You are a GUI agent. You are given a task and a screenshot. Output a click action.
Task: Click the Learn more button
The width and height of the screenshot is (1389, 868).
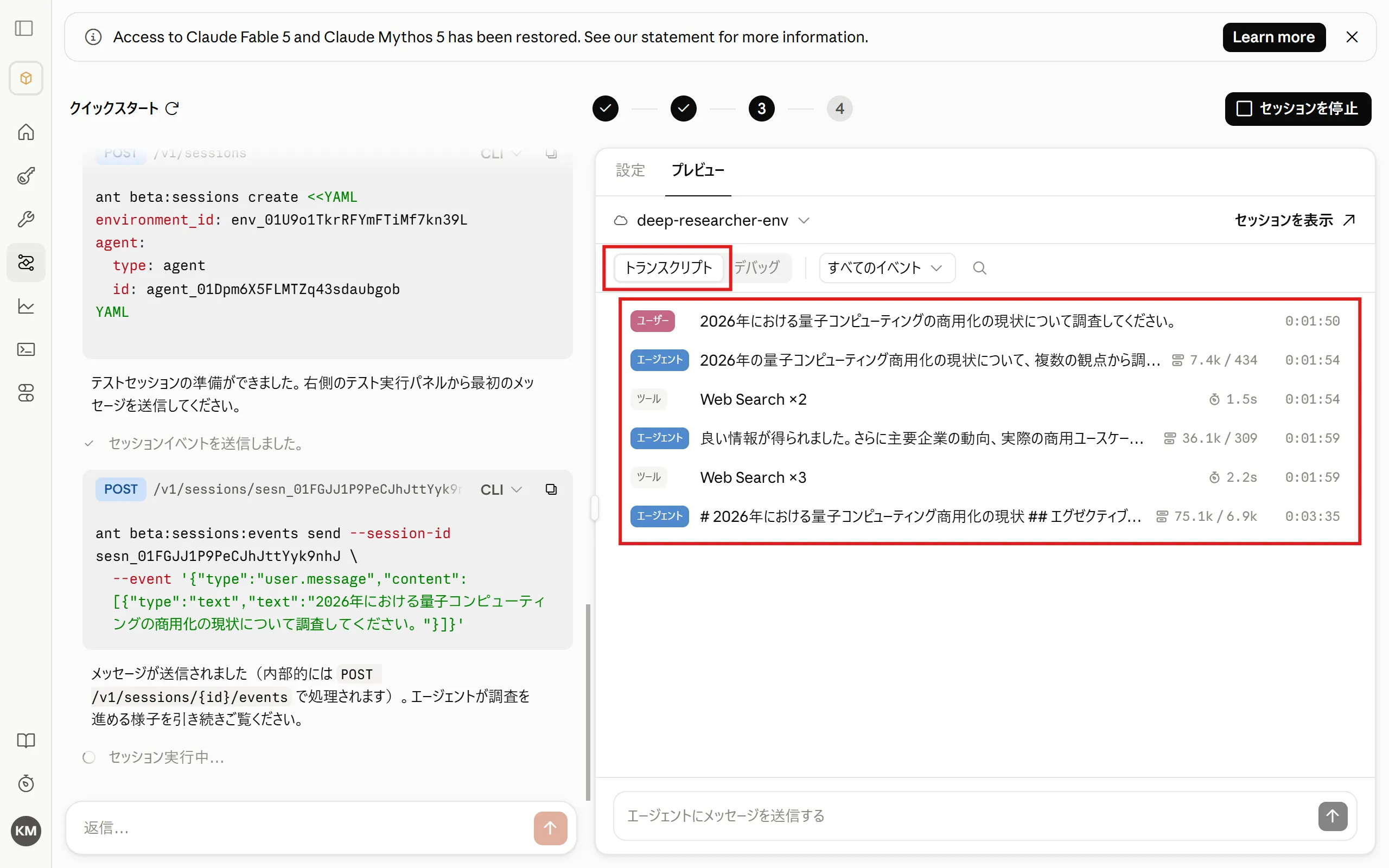[1273, 37]
